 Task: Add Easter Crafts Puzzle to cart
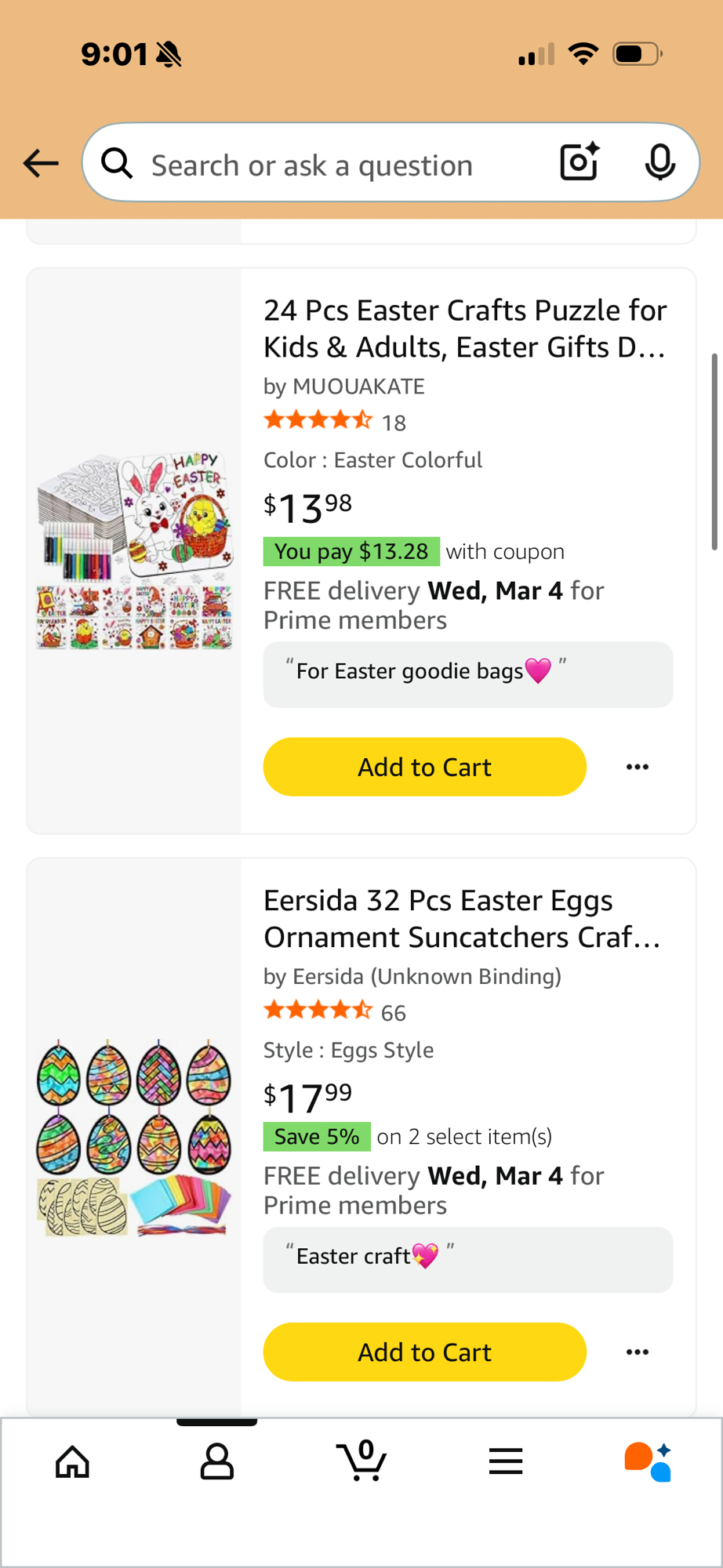tap(424, 767)
